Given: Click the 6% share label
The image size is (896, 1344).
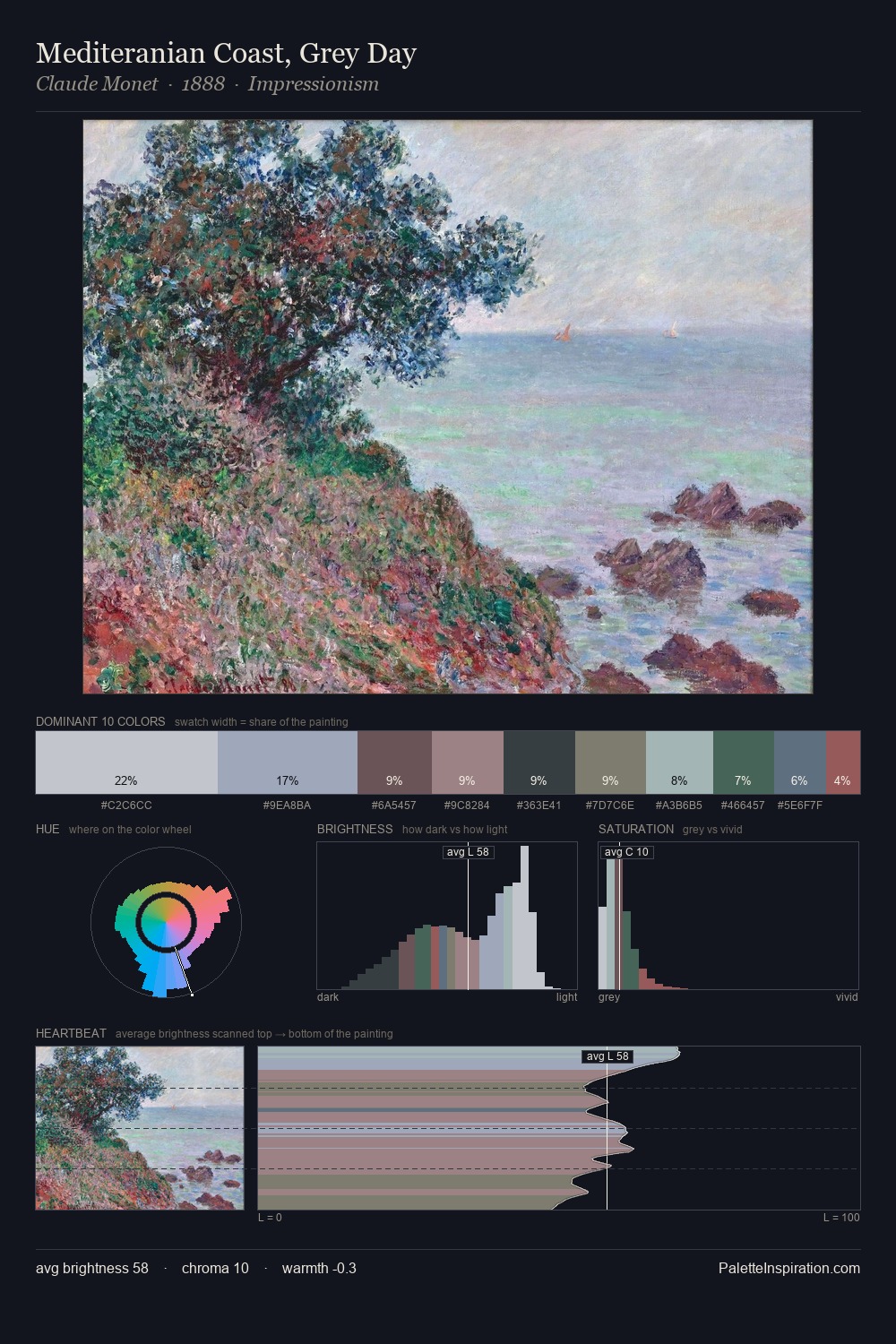Looking at the screenshot, I should click(799, 780).
